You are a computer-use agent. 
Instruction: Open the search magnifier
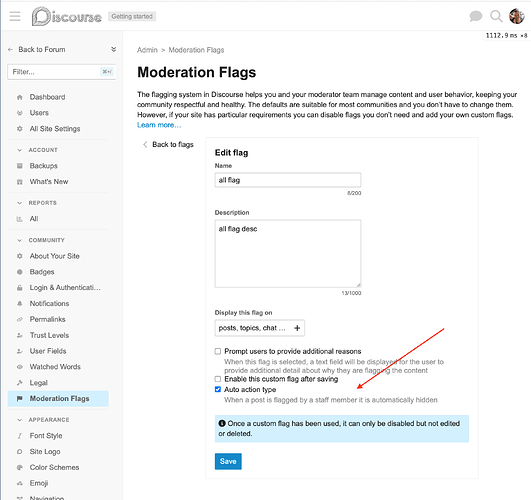496,16
